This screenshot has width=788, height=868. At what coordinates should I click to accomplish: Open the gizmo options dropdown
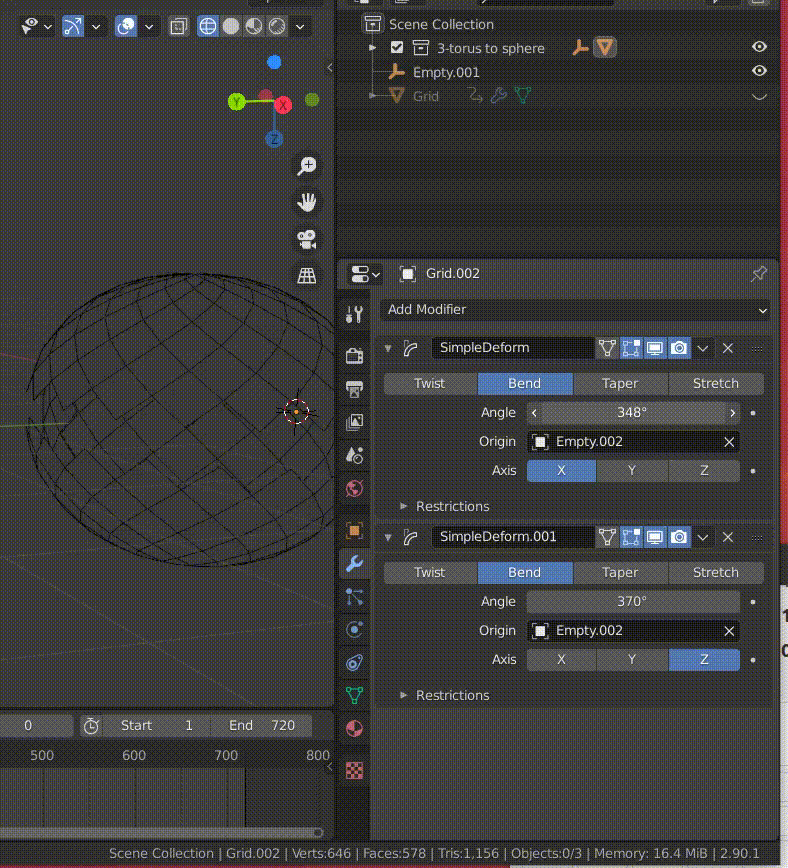pos(96,26)
